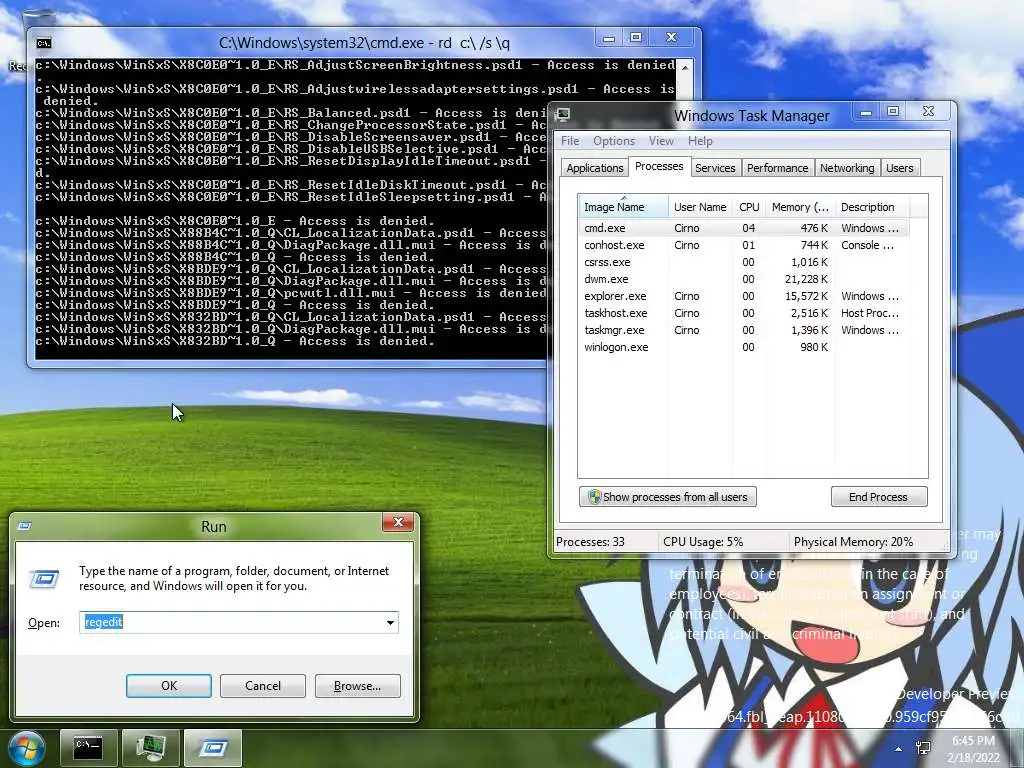The width and height of the screenshot is (1024, 768).
Task: Click the CPU Usage: 5% status entry
Action: pos(703,542)
